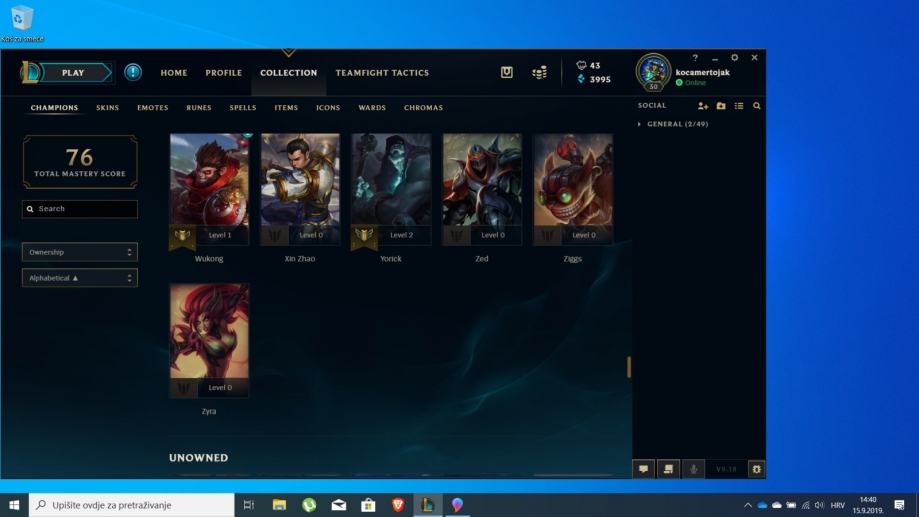Switch to SKINS sub-tab
Screen dimensions: 919x517
coord(107,108)
